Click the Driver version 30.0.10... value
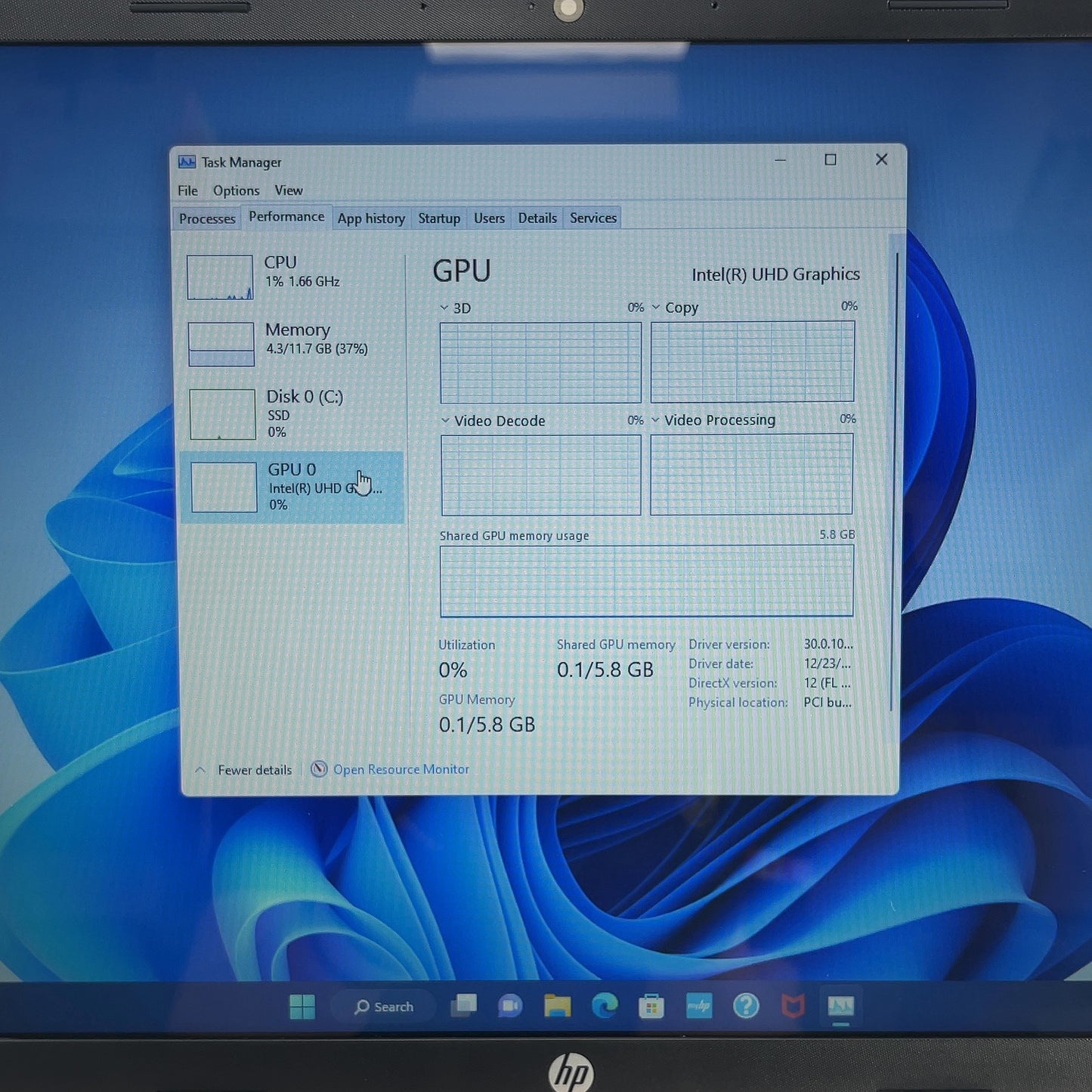 click(828, 644)
